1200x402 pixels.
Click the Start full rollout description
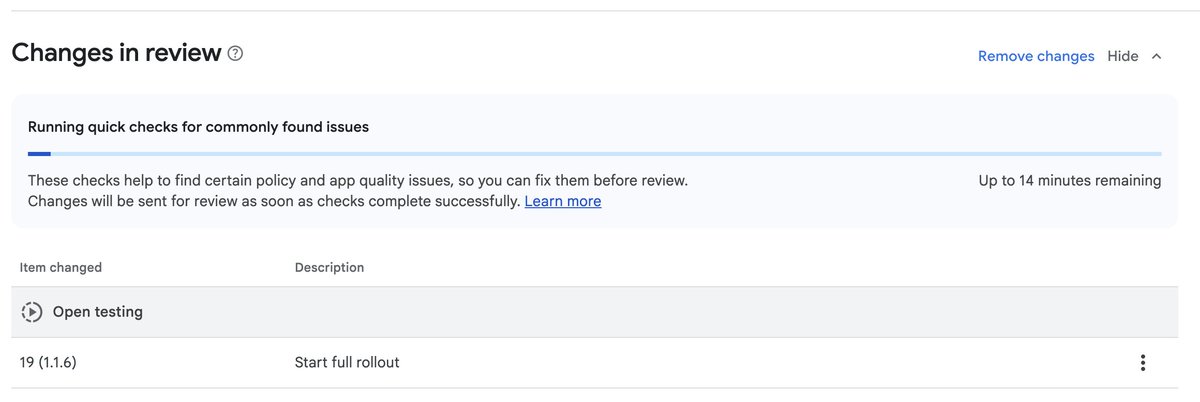point(347,362)
